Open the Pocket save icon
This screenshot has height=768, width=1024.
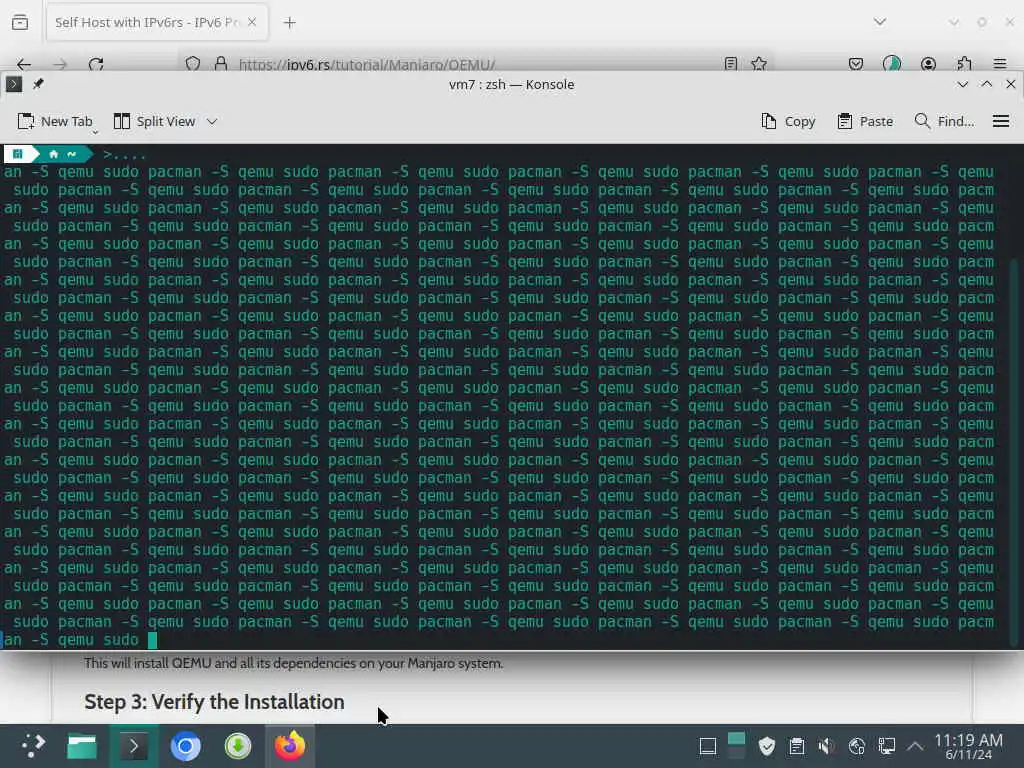(856, 64)
